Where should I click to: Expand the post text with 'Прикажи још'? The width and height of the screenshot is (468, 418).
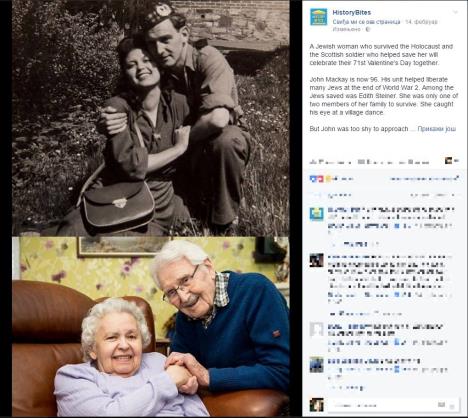click(436, 129)
